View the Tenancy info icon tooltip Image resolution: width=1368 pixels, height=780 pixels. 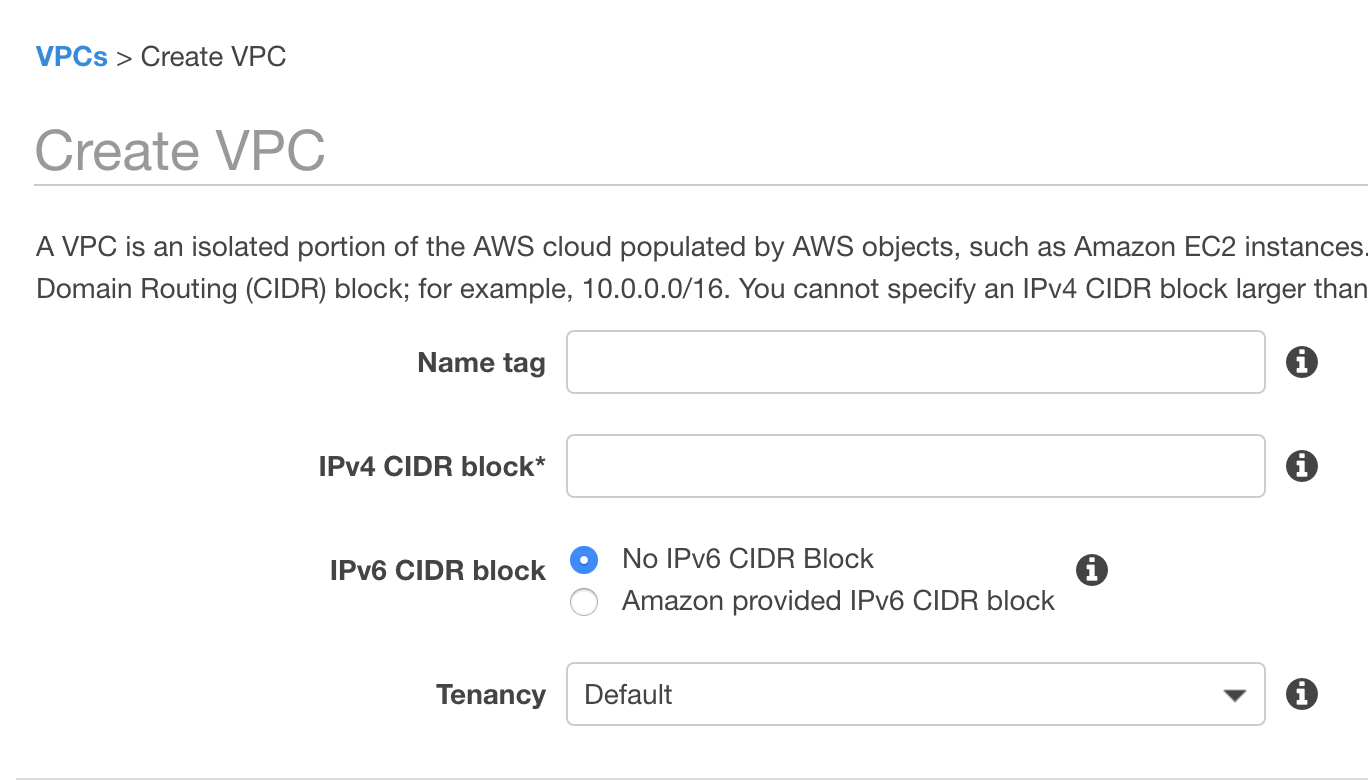pyautogui.click(x=1301, y=694)
